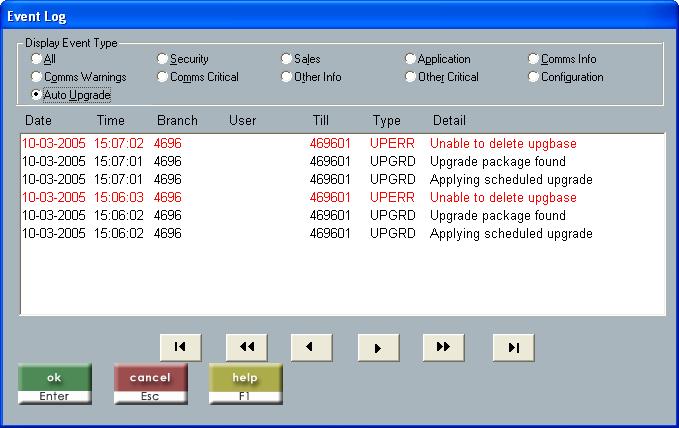Viewport: 679px width, 428px height.
Task: Click the Event Log title bar
Action: coord(340,16)
